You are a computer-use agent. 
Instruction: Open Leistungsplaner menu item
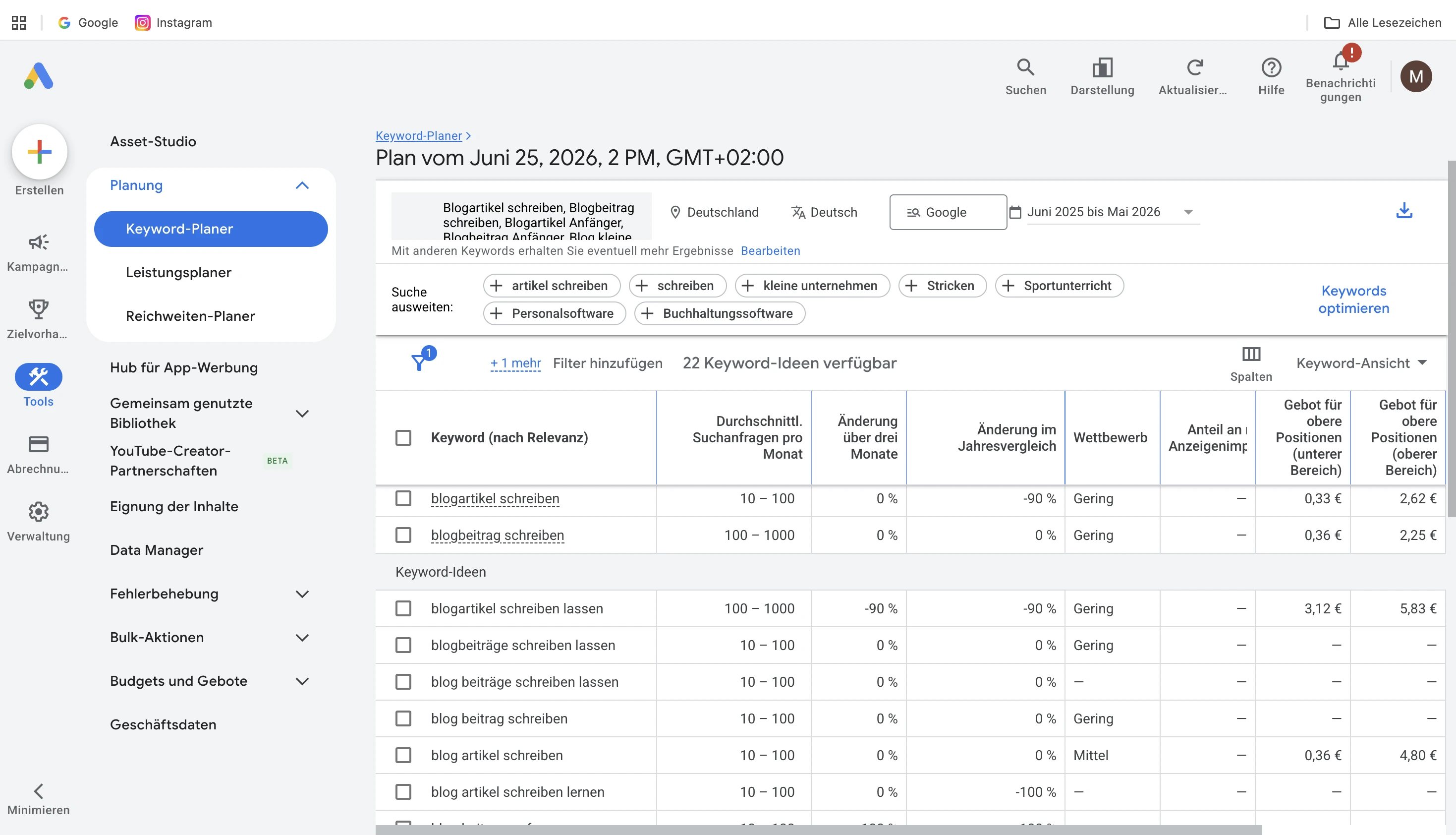coord(179,272)
